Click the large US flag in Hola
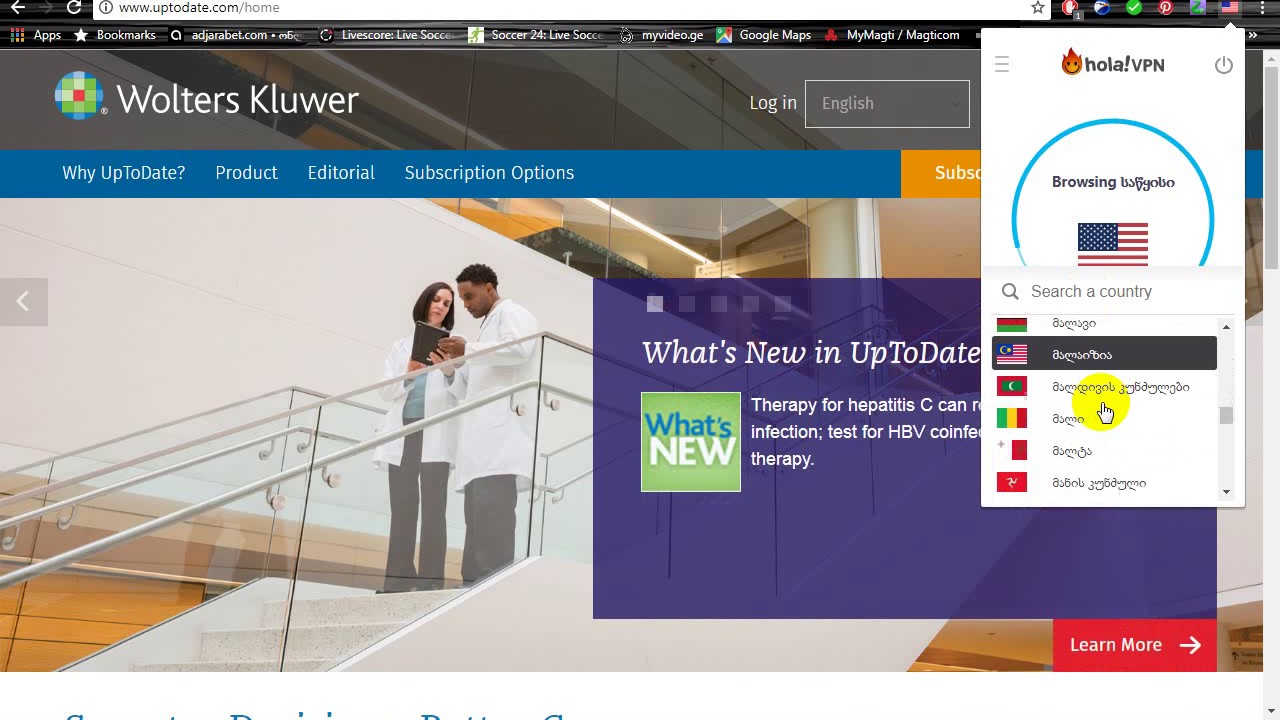 point(1113,244)
